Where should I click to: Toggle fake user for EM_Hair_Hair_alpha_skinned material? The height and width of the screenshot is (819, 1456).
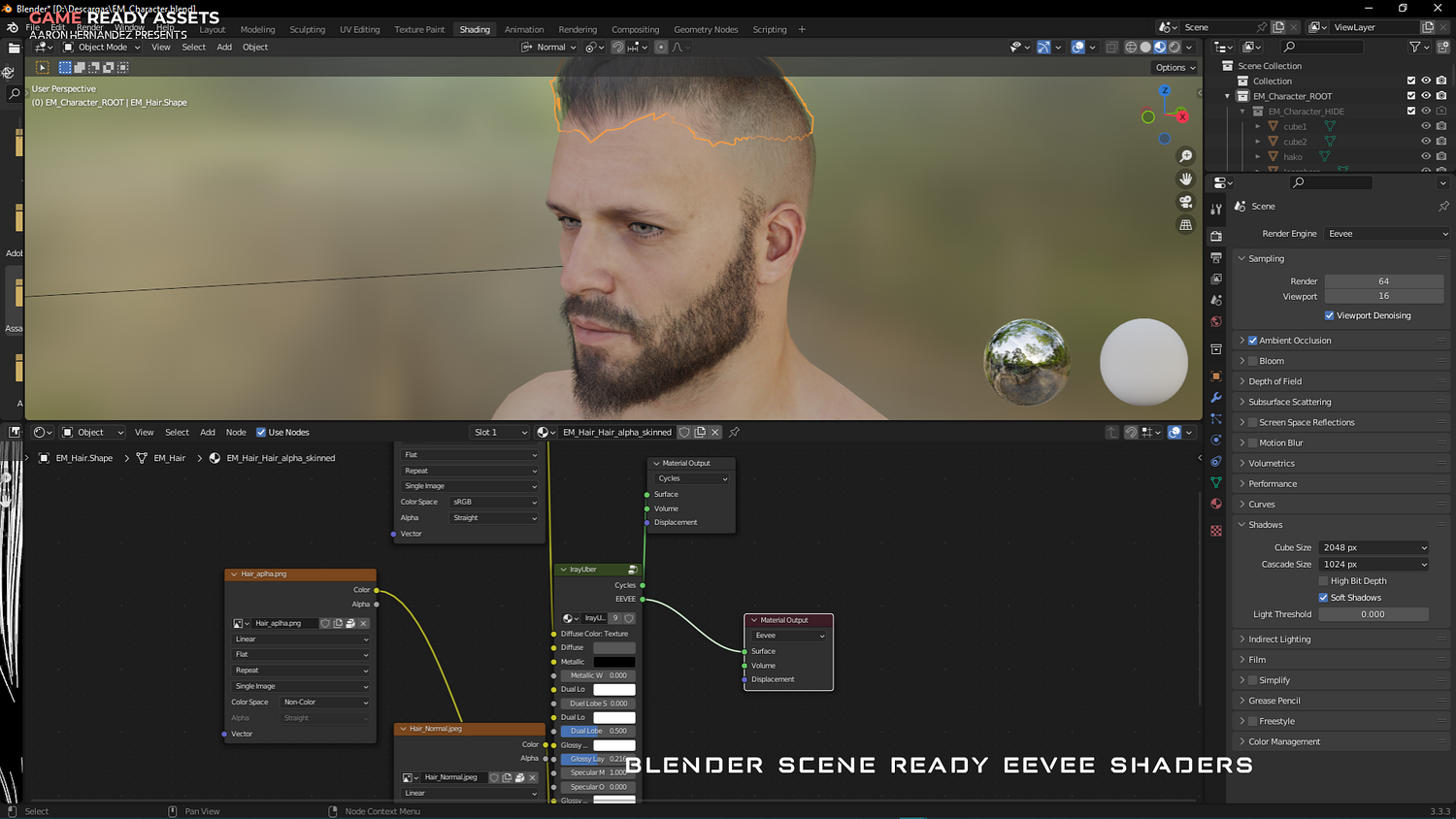[684, 432]
